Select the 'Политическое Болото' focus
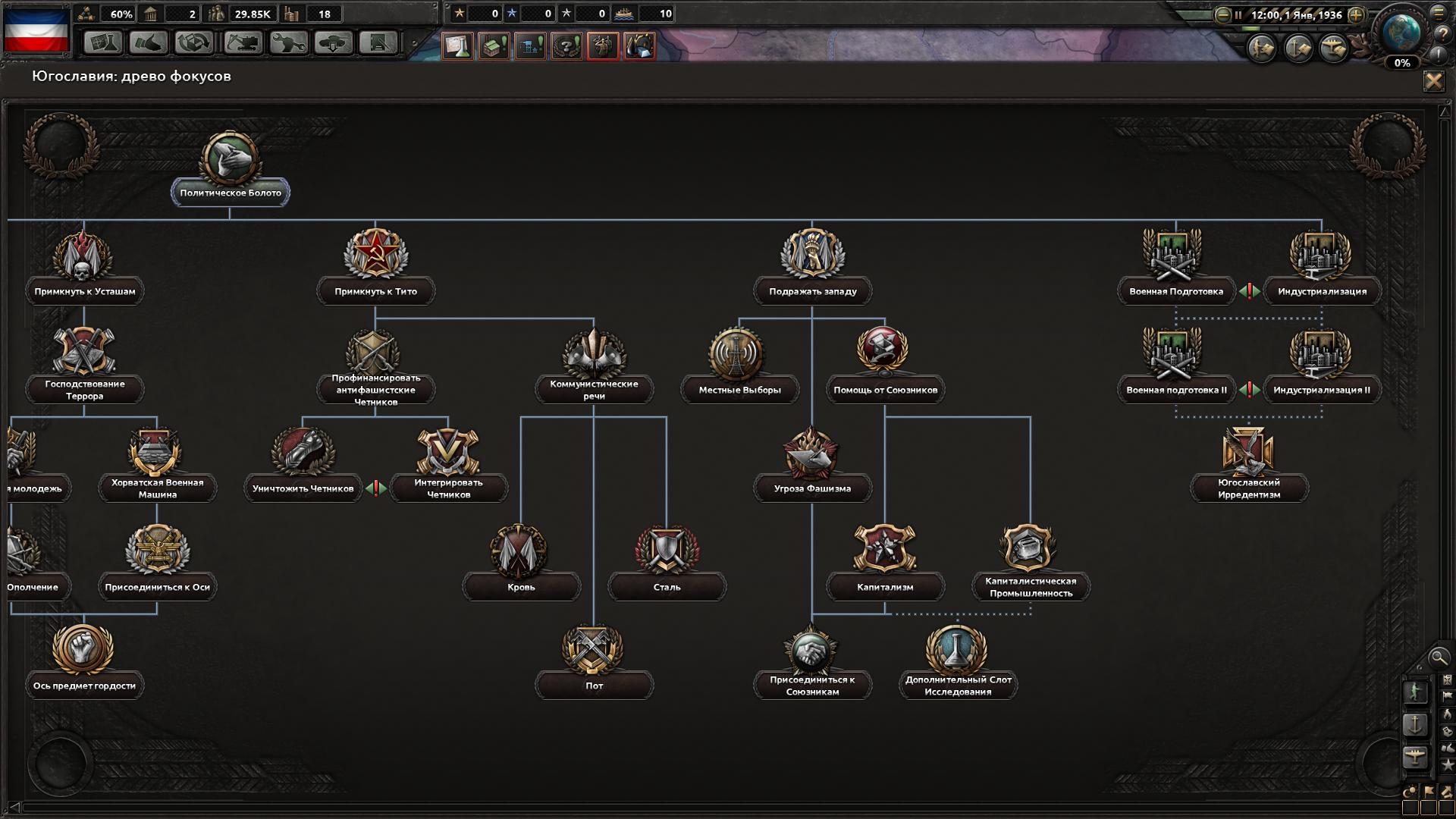Screen dimensions: 1456x819 (x=231, y=169)
